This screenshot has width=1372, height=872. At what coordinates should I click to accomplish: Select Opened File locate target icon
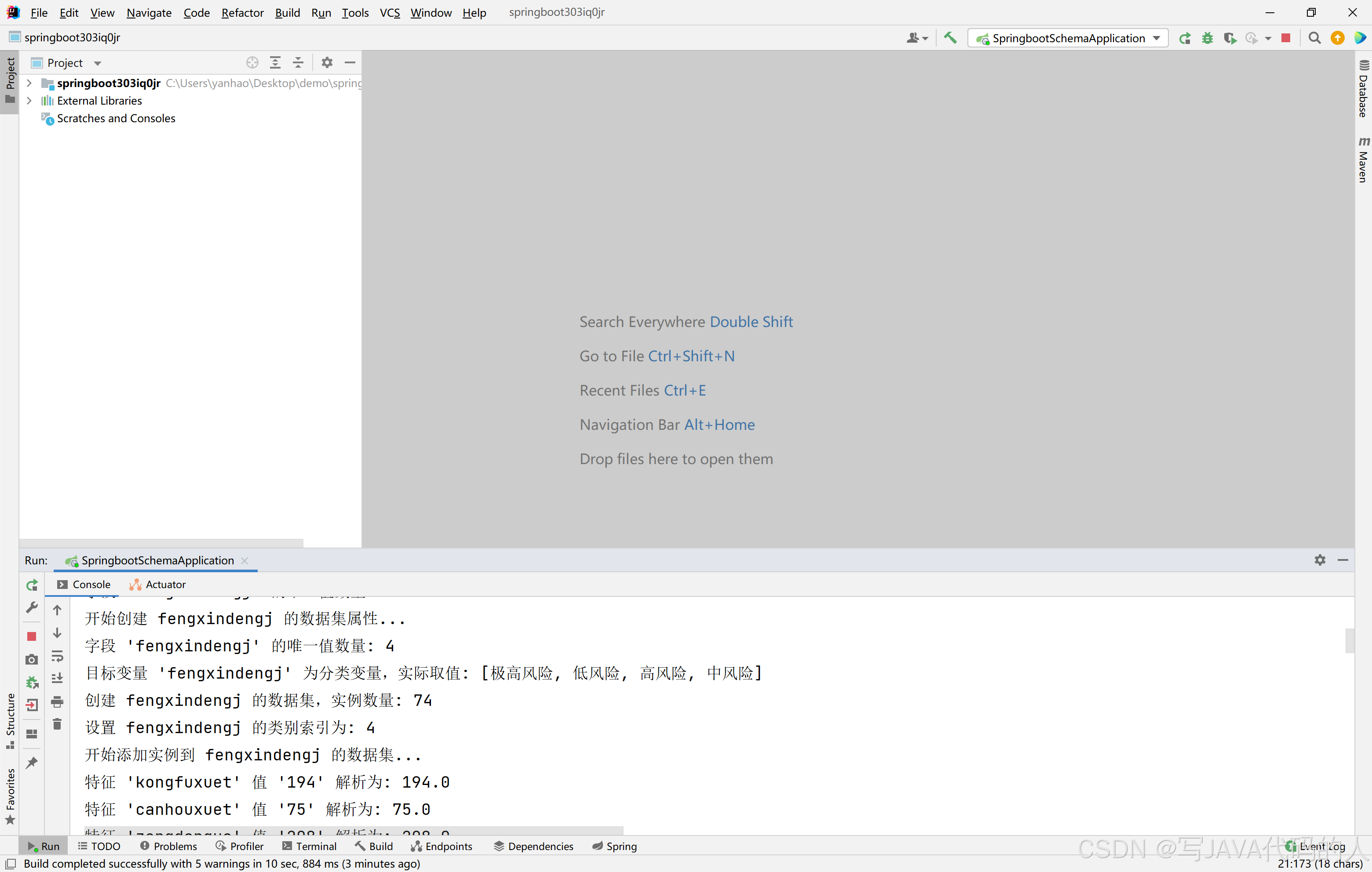click(252, 63)
